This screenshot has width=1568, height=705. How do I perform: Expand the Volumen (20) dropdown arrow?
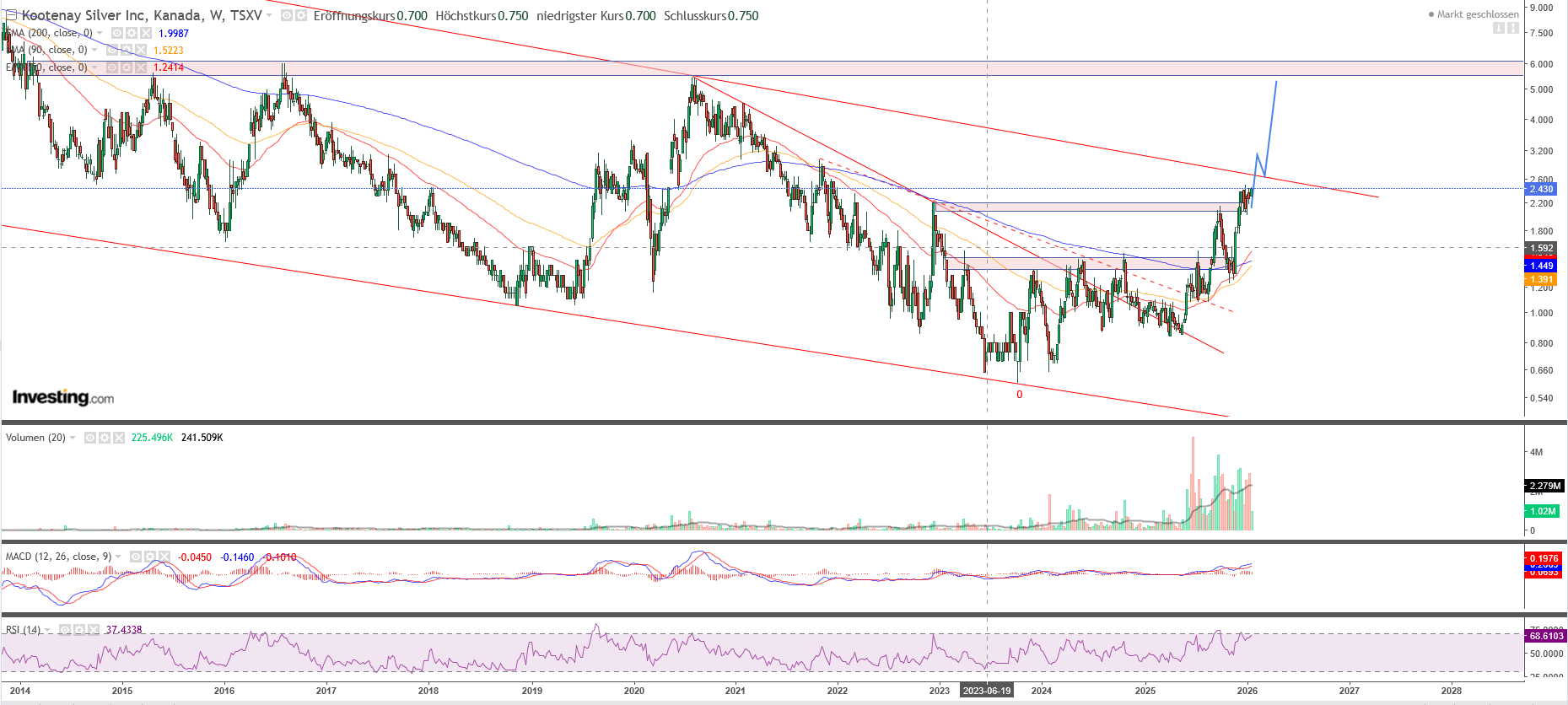[x=73, y=438]
